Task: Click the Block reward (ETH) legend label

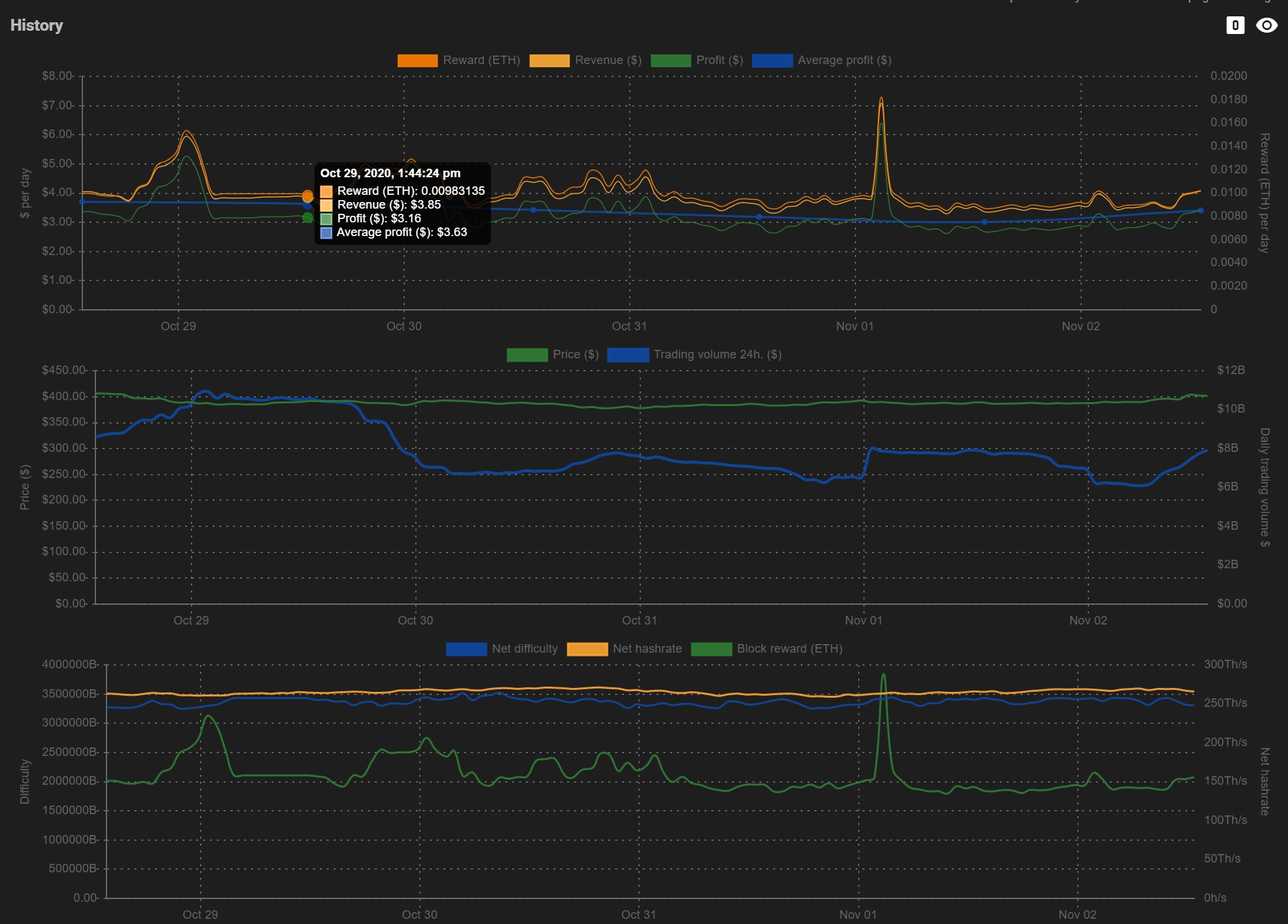Action: tap(790, 649)
